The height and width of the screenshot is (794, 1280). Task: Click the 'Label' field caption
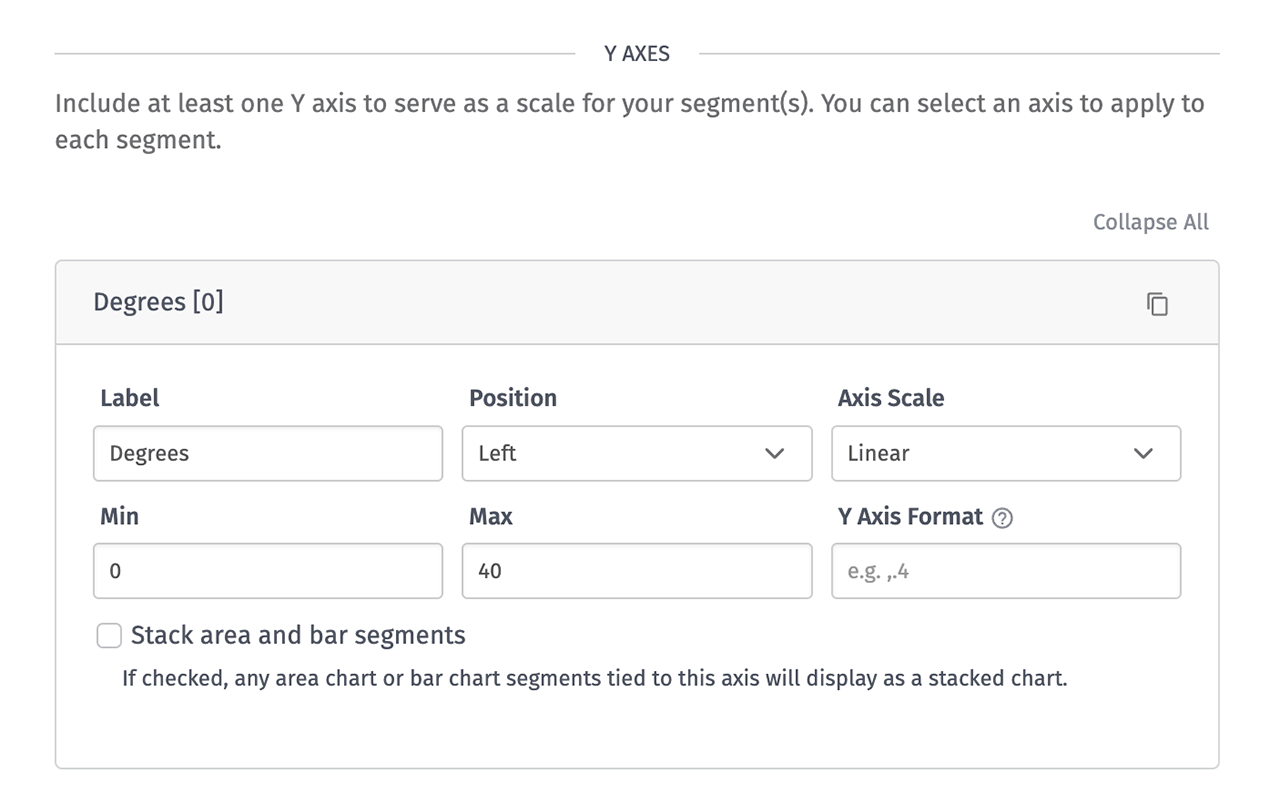point(130,398)
